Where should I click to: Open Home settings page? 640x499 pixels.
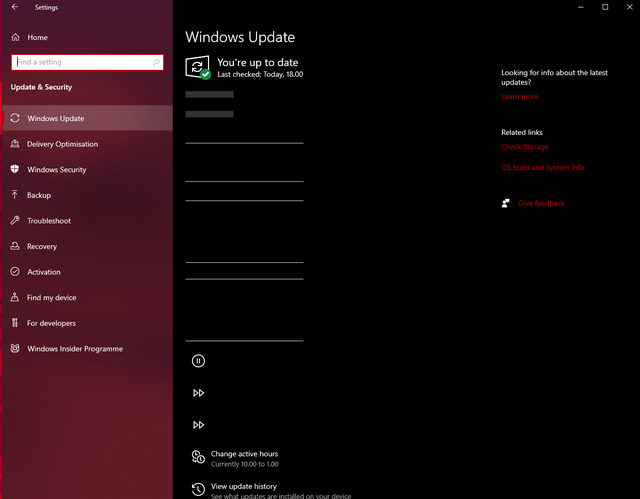pos(87,37)
